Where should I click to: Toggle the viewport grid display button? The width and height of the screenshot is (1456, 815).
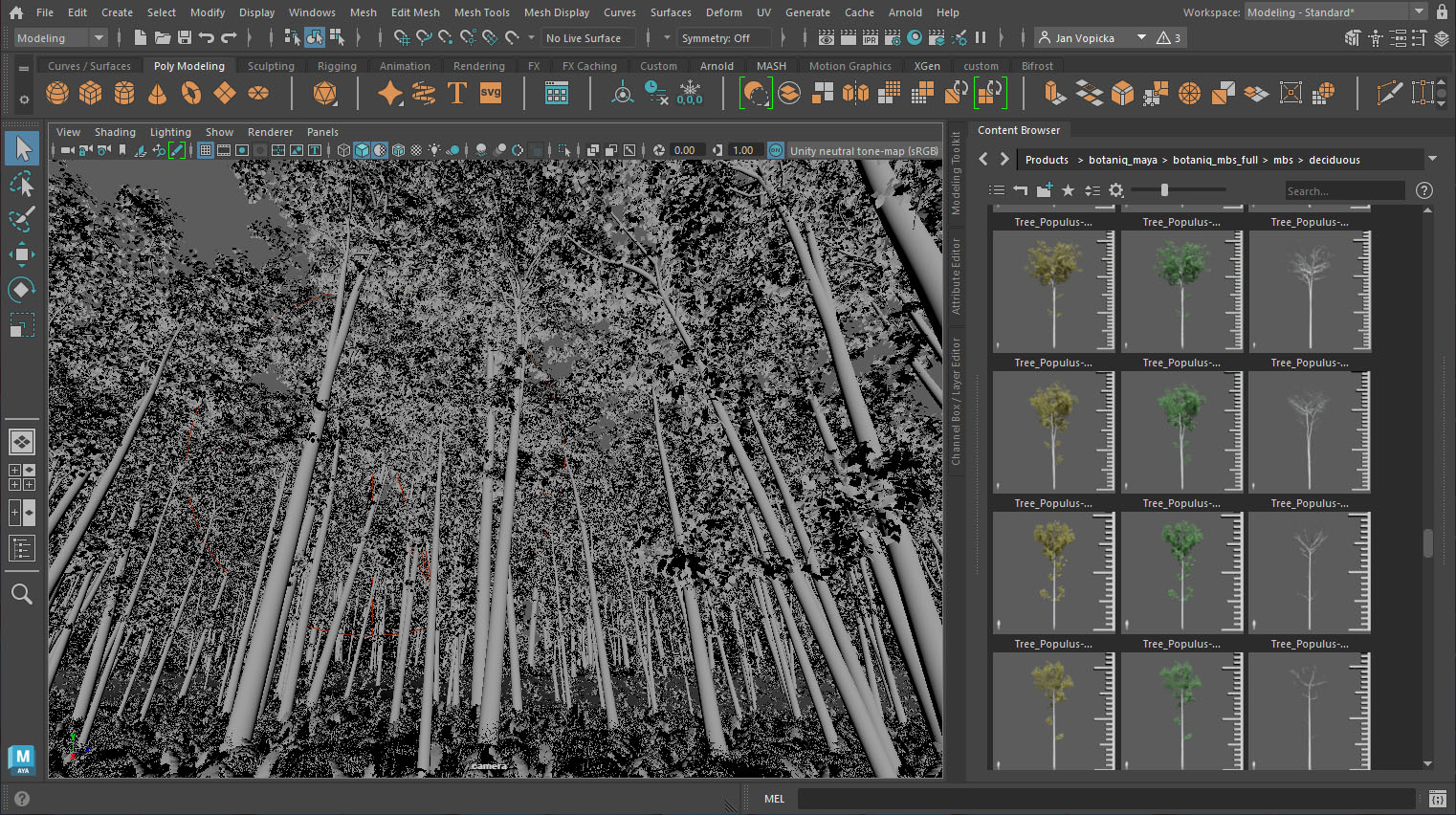click(206, 150)
